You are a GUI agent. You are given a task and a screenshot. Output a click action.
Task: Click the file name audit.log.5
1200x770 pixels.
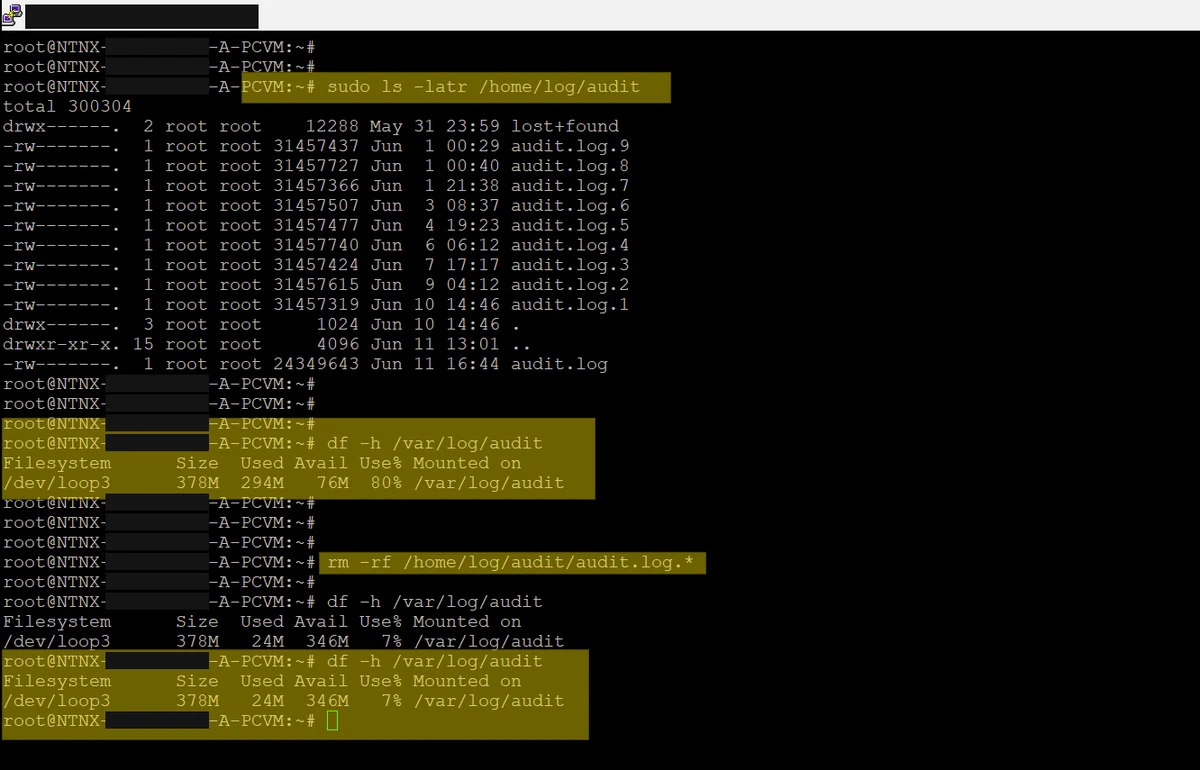[570, 225]
